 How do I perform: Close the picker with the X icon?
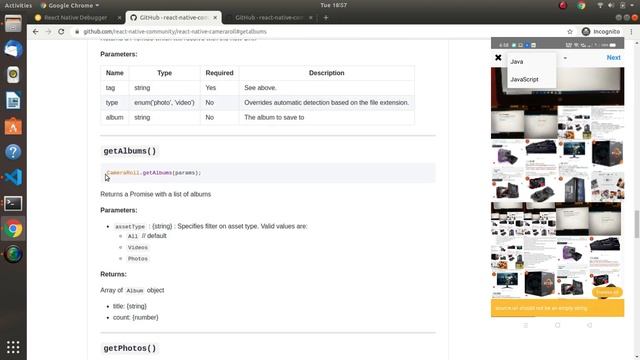pos(498,58)
